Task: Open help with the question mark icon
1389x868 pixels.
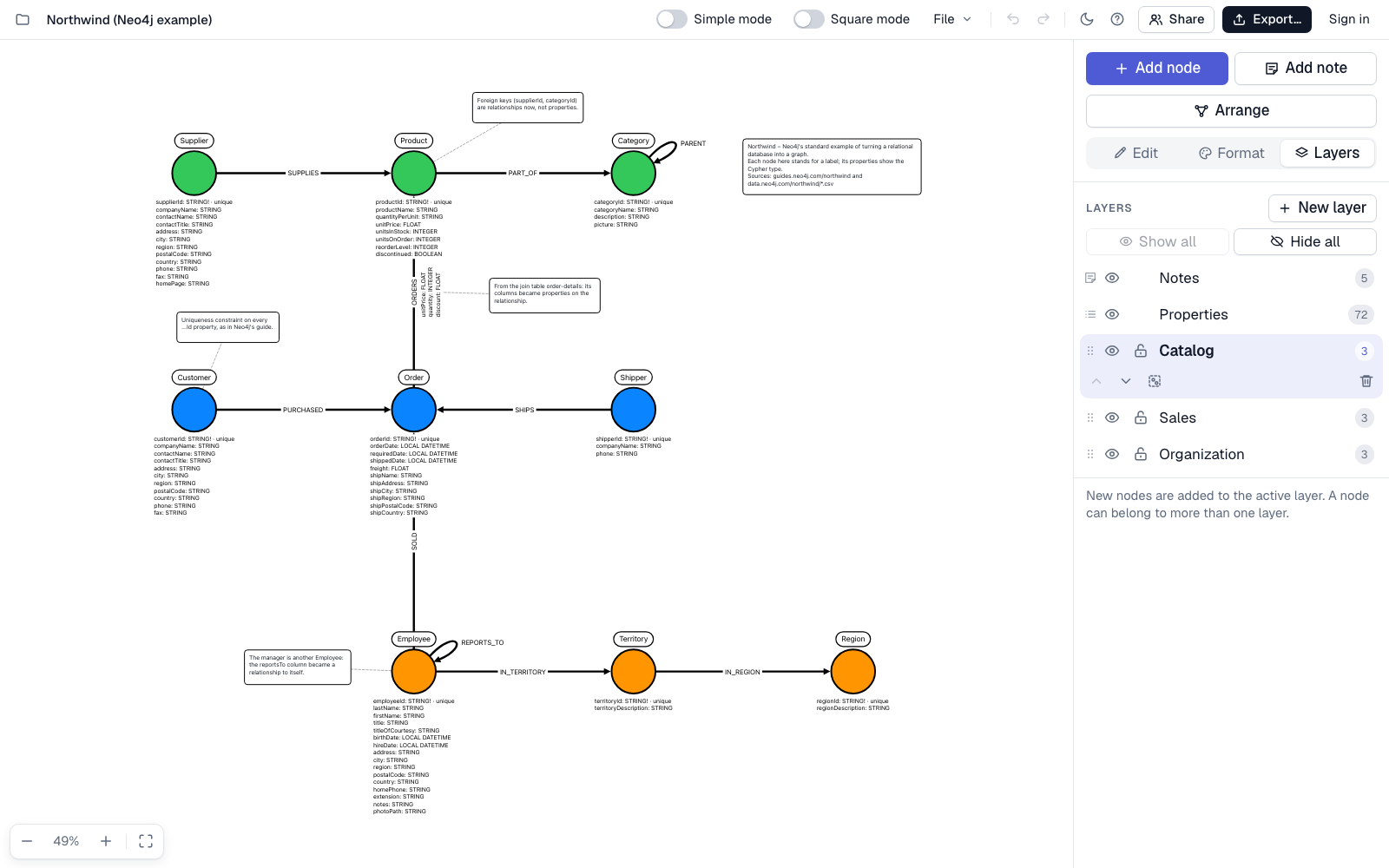Action: [x=1117, y=19]
